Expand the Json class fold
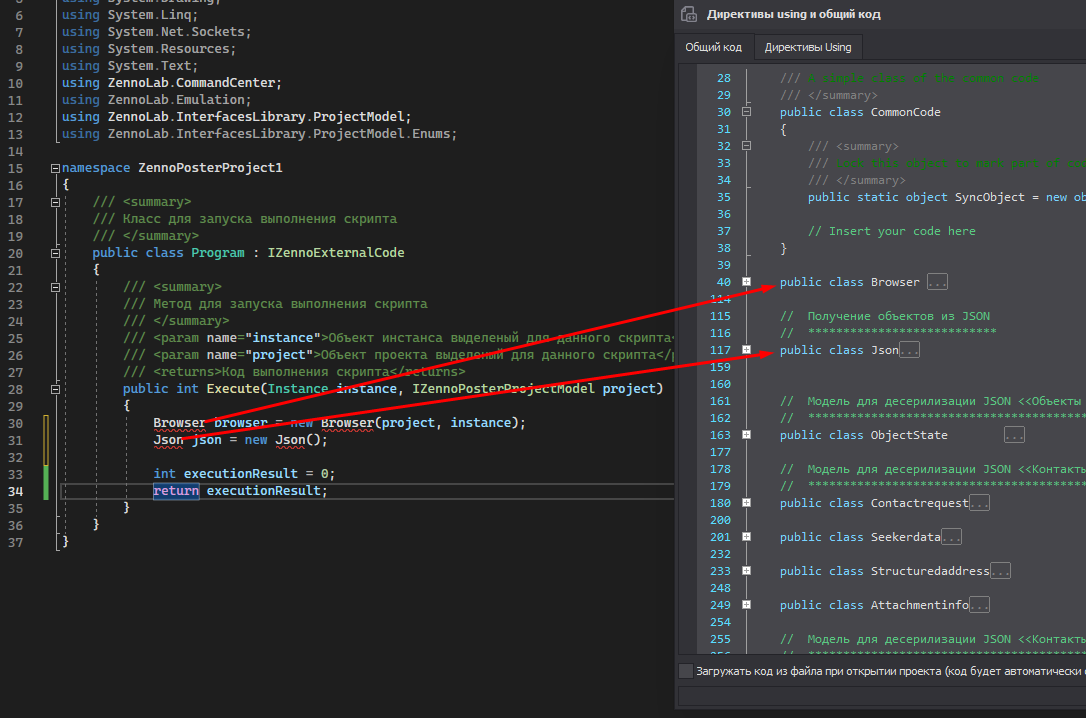Screen dimensions: 1086x718 tap(747, 350)
